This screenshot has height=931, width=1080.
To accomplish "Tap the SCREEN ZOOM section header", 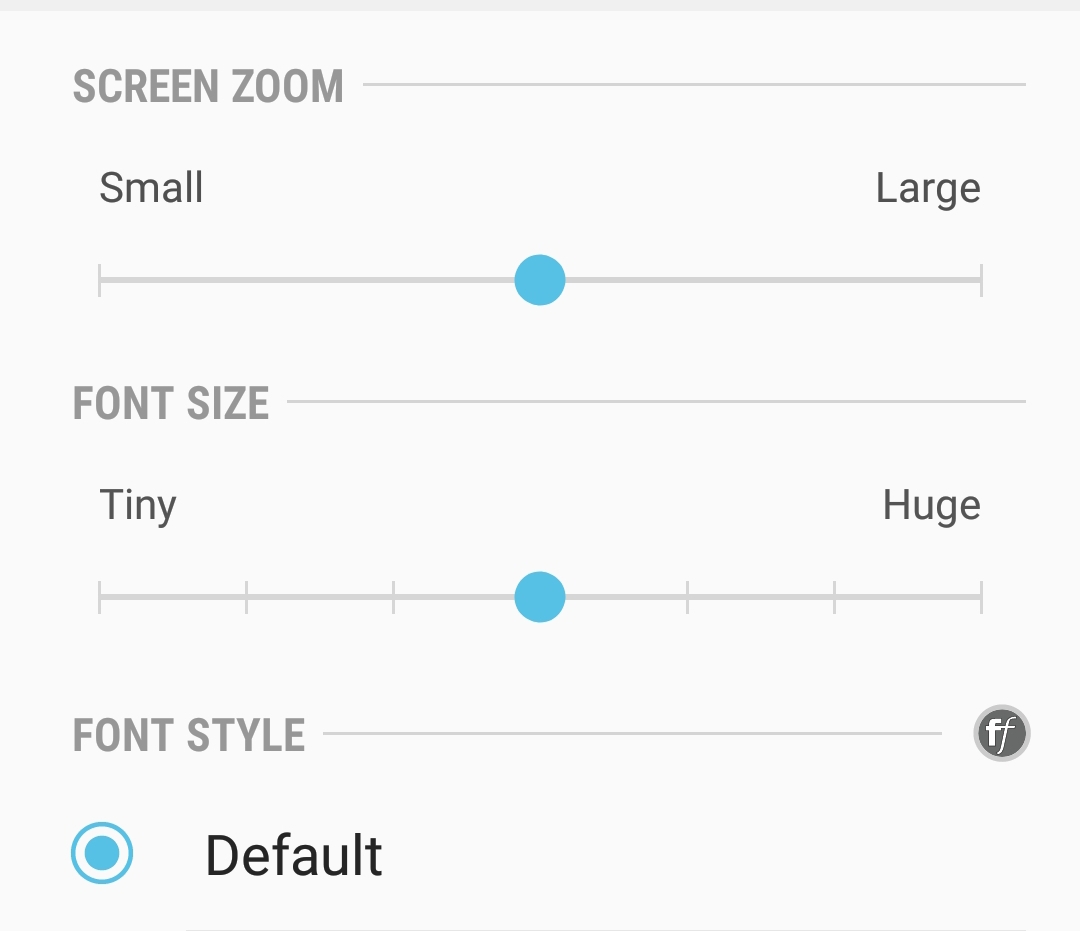I will click(x=208, y=87).
